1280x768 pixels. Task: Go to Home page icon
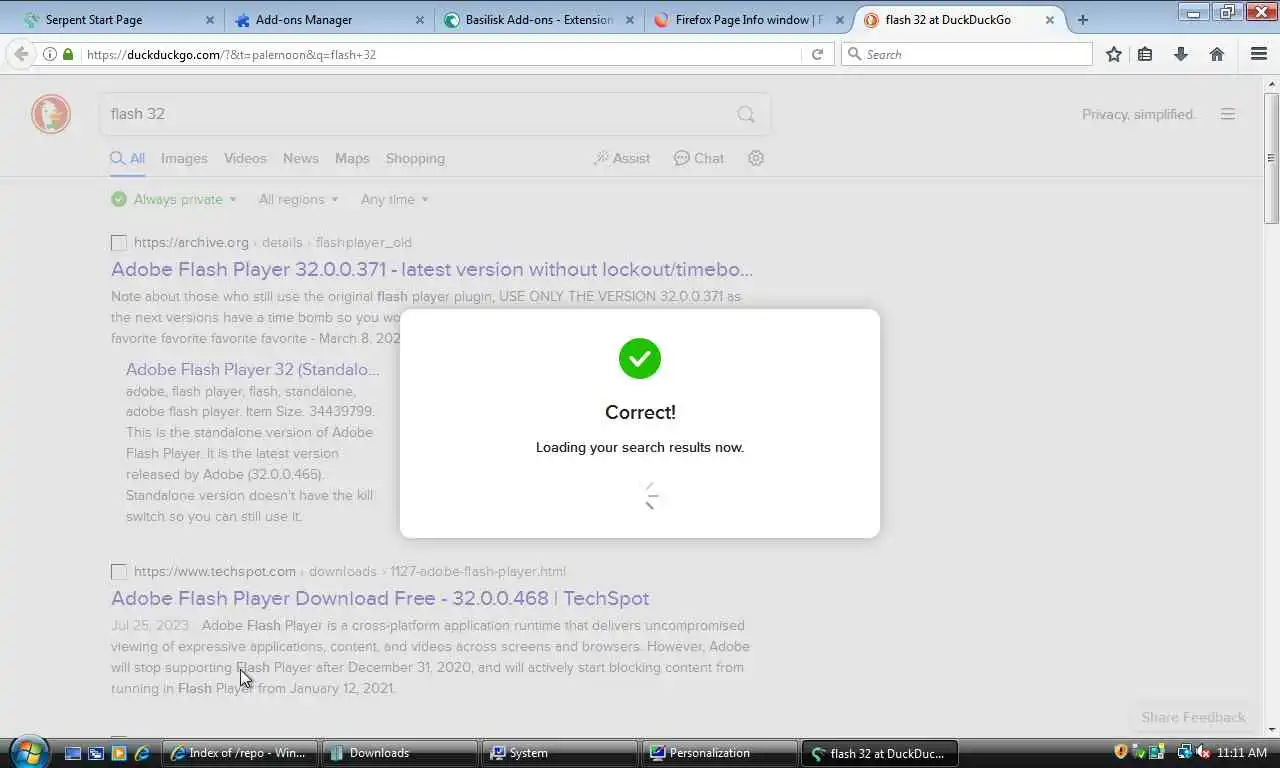[x=1217, y=54]
